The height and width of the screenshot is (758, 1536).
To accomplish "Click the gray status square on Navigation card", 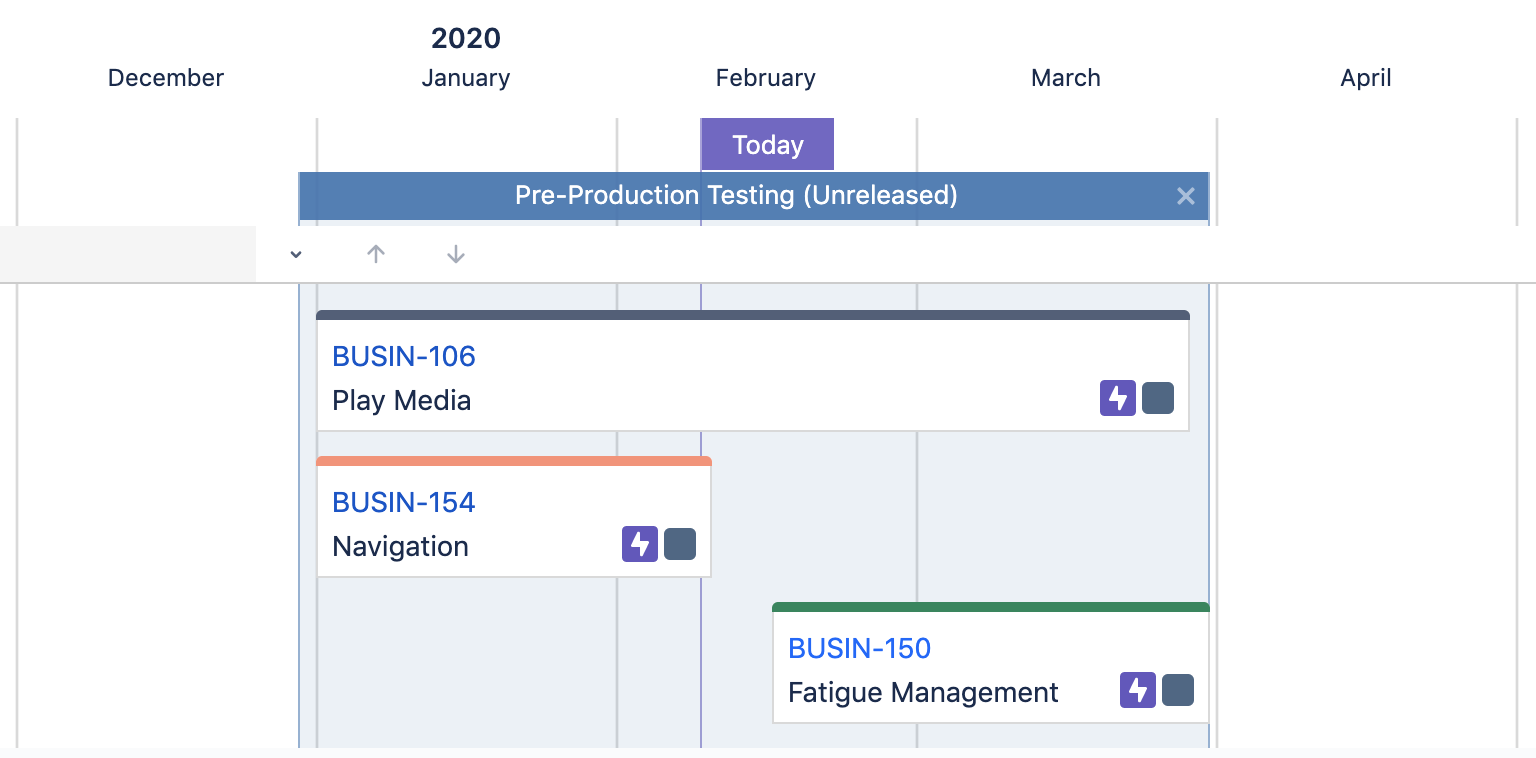I will point(680,544).
